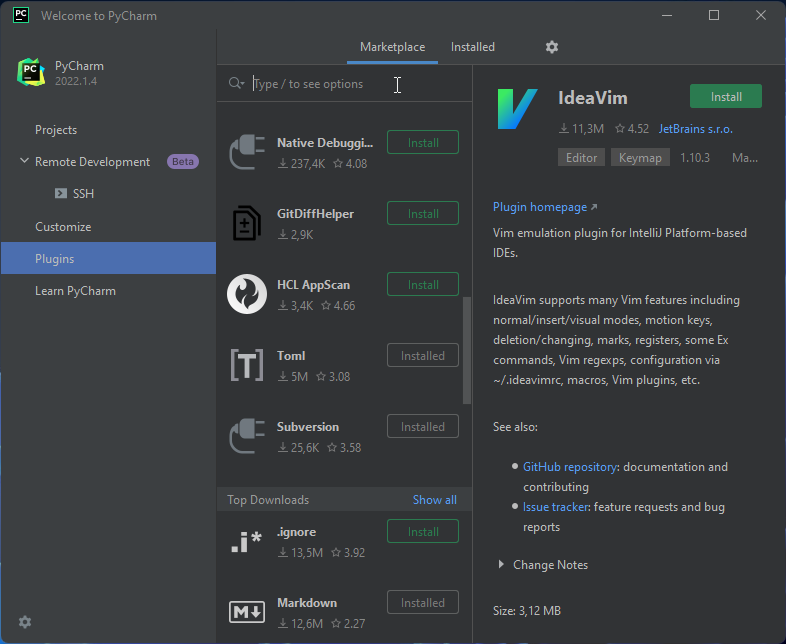786x644 pixels.
Task: Open plugin settings gear beside Installed tab
Action: click(552, 47)
